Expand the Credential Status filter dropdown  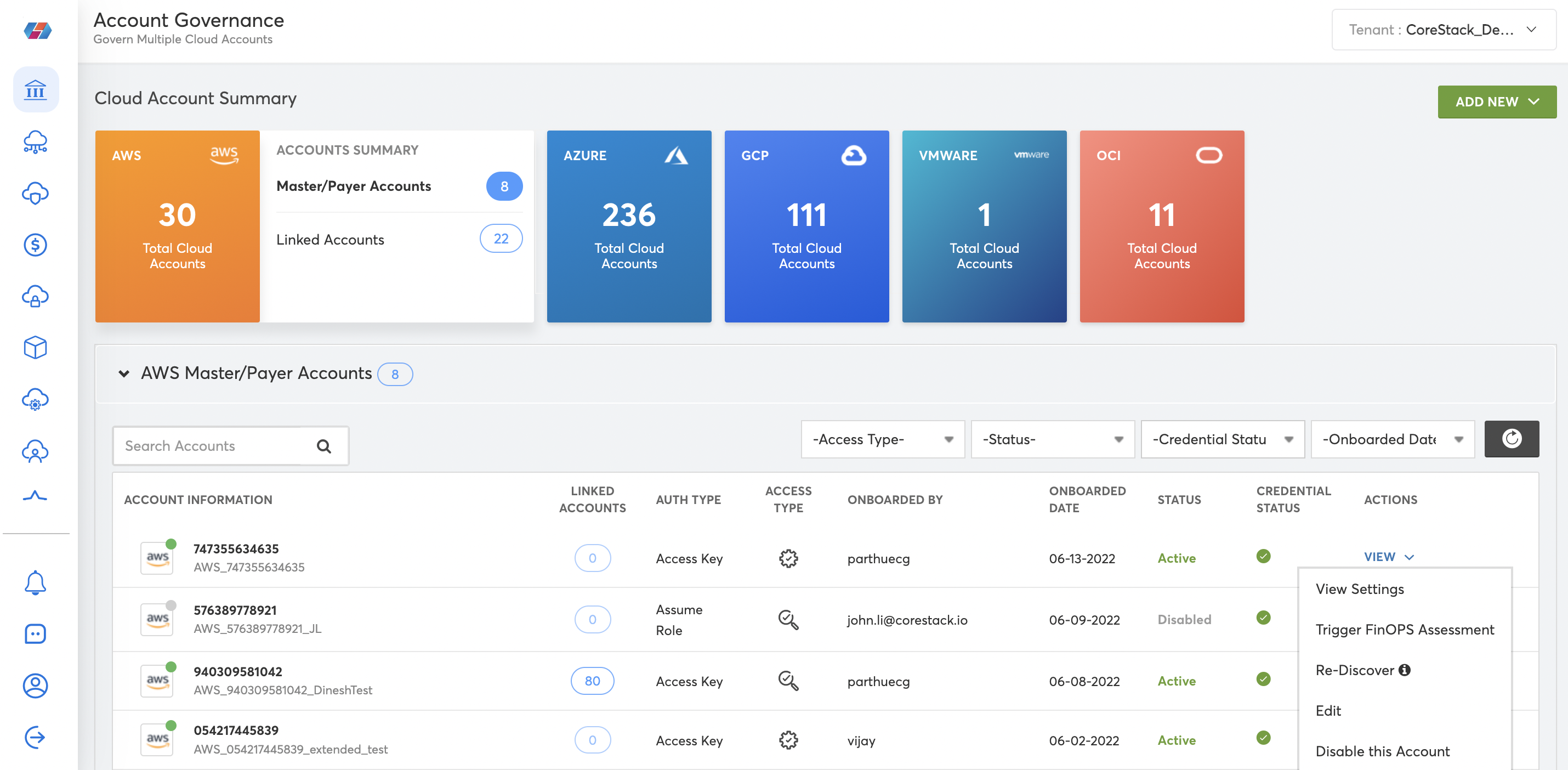[1222, 439]
